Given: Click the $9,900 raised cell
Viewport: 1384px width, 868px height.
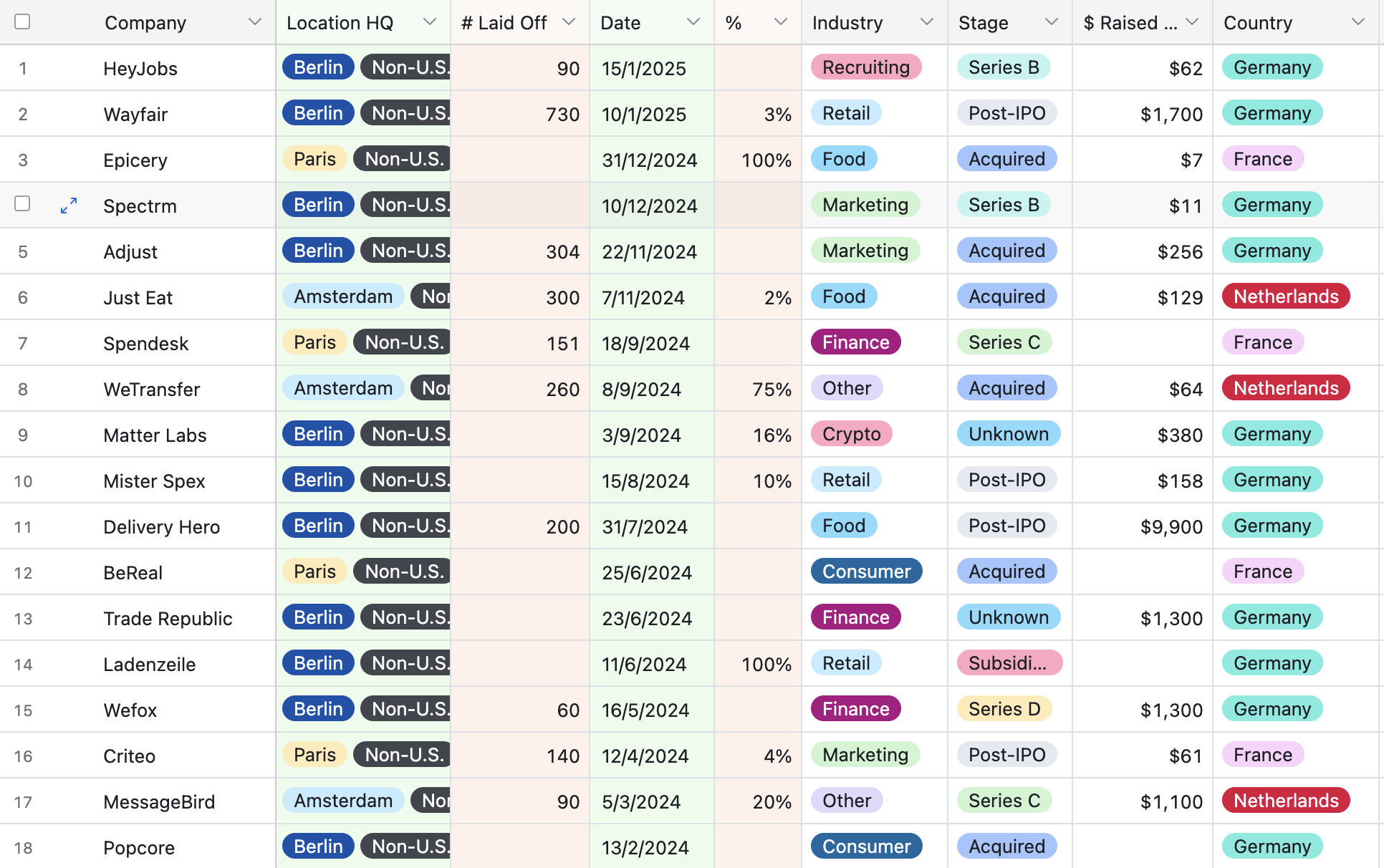Looking at the screenshot, I should click(1143, 526).
